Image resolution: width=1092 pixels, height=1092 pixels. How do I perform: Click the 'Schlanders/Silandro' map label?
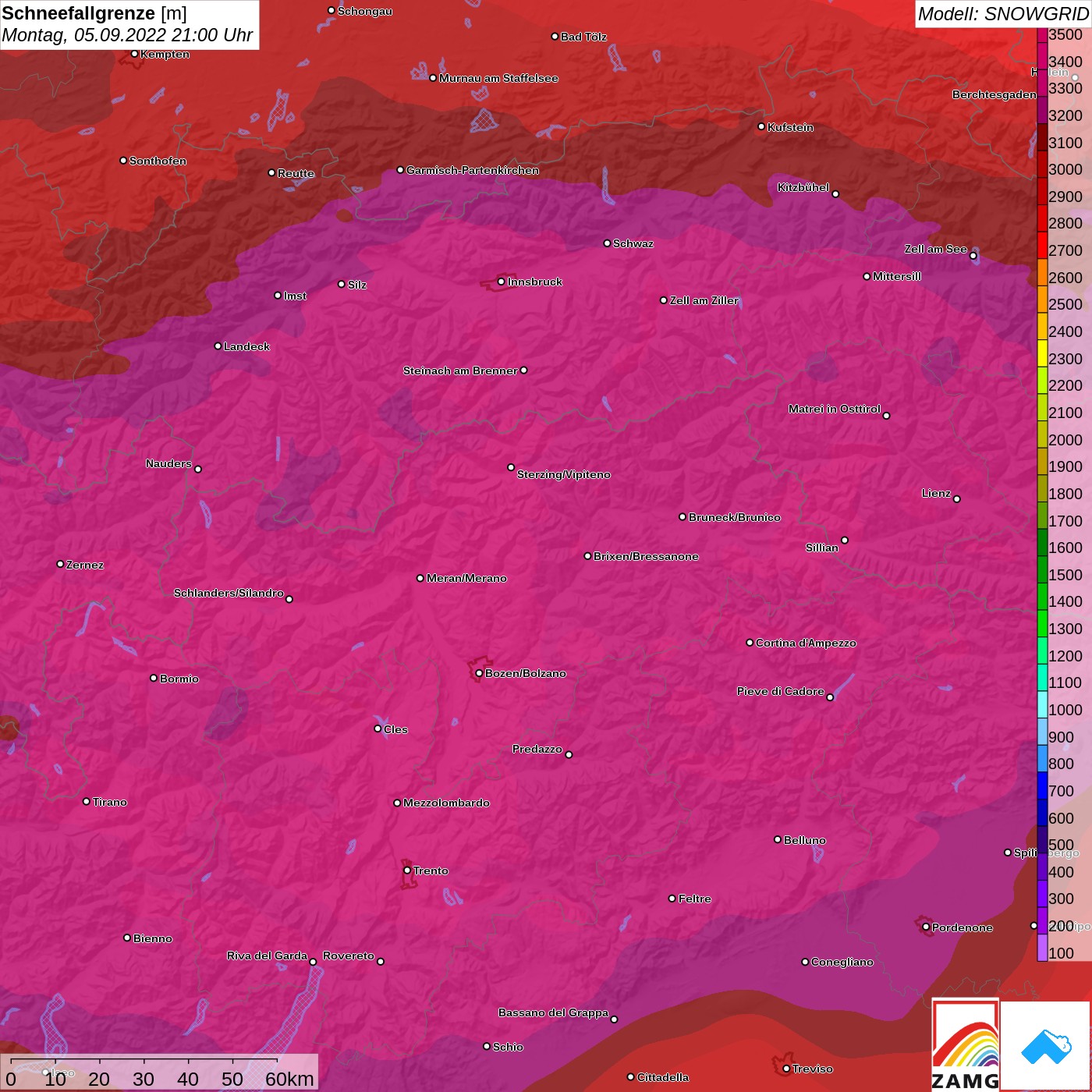pyautogui.click(x=229, y=593)
